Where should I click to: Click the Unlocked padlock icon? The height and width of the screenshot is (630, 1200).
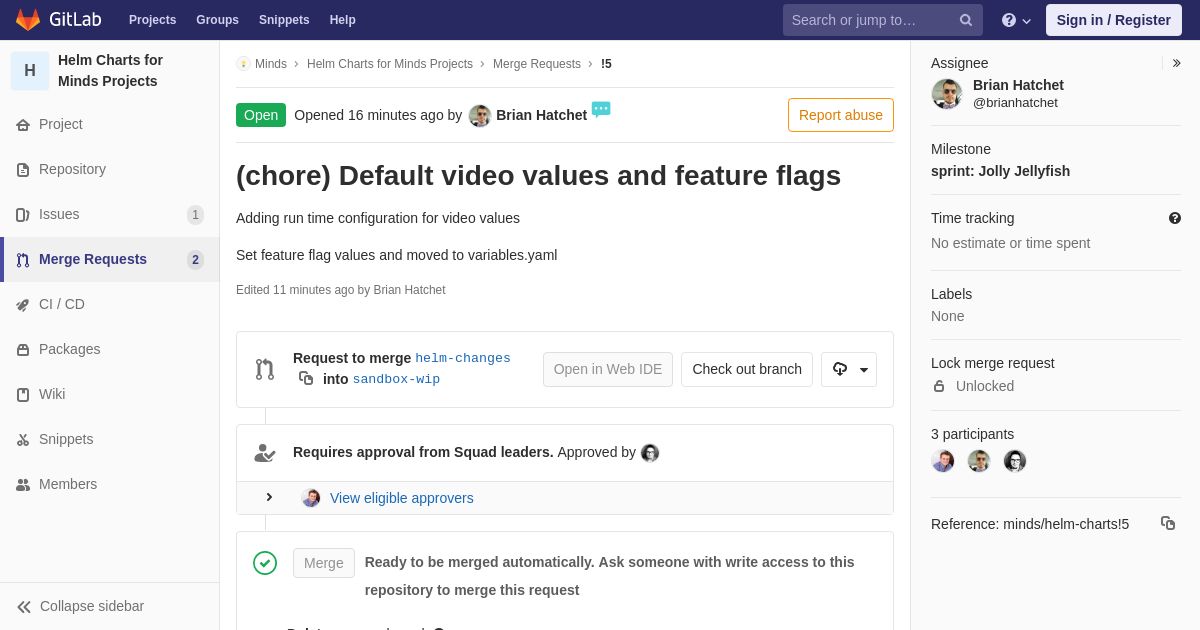pyautogui.click(x=939, y=386)
